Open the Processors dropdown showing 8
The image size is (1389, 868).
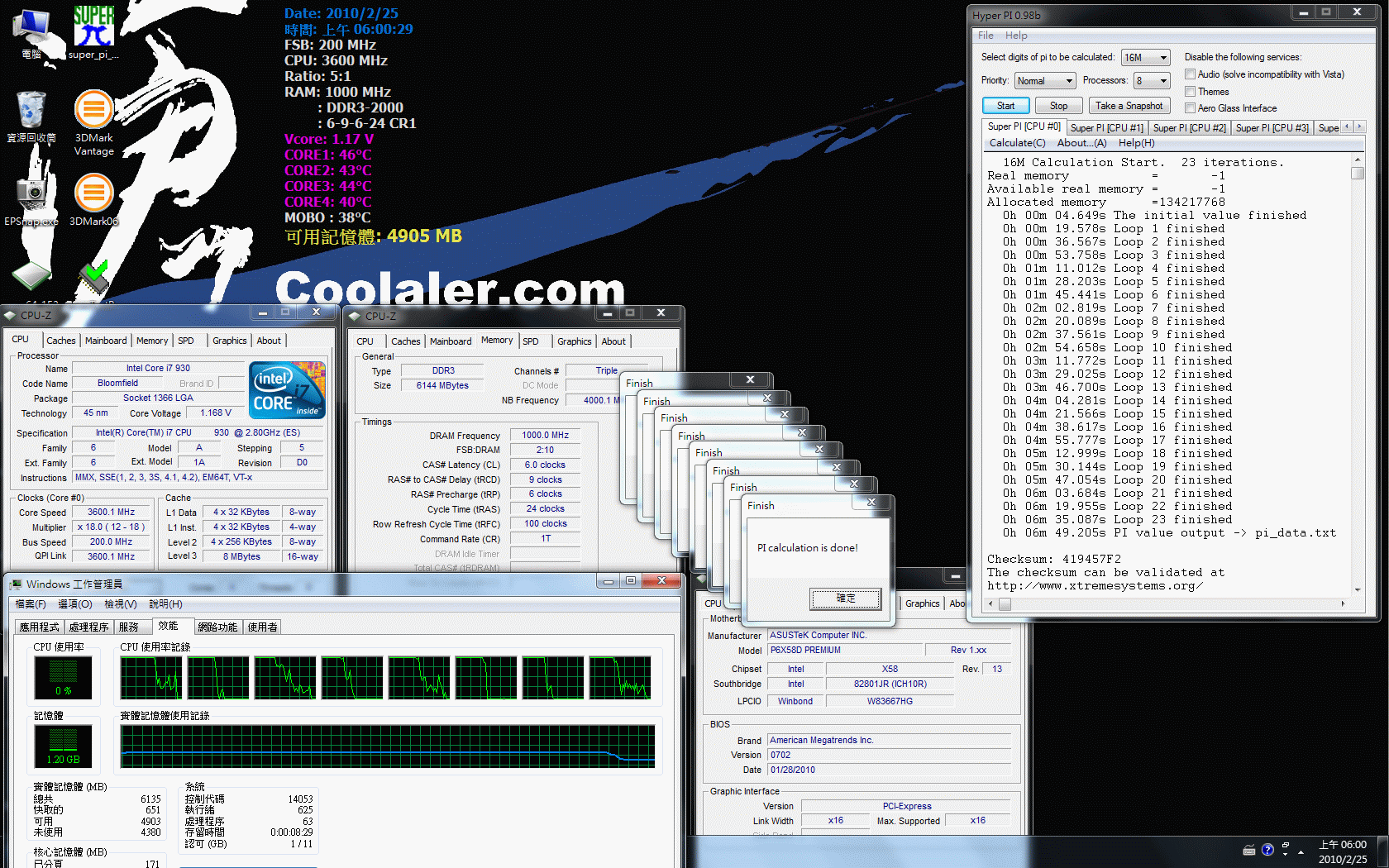point(1152,80)
